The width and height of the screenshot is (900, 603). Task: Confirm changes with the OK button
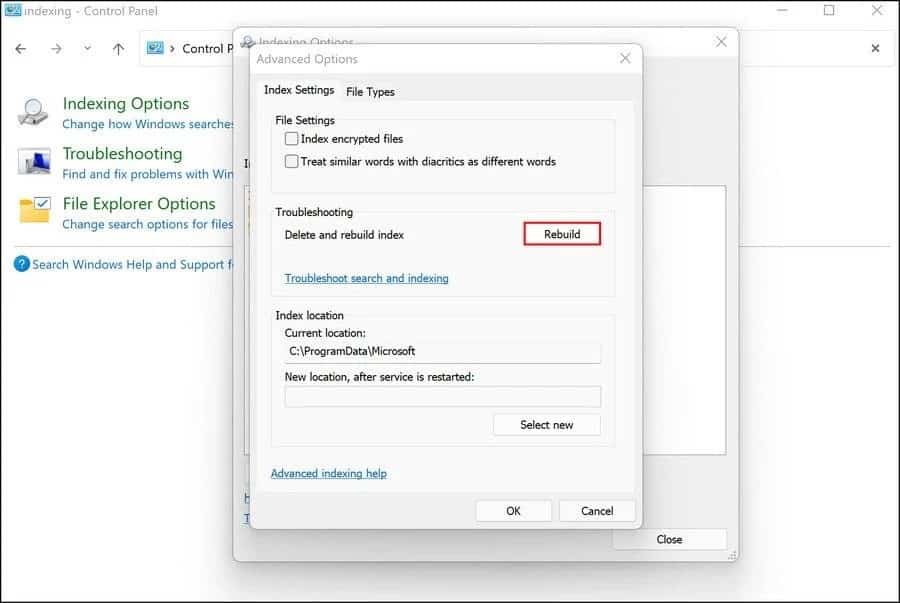[x=513, y=510]
